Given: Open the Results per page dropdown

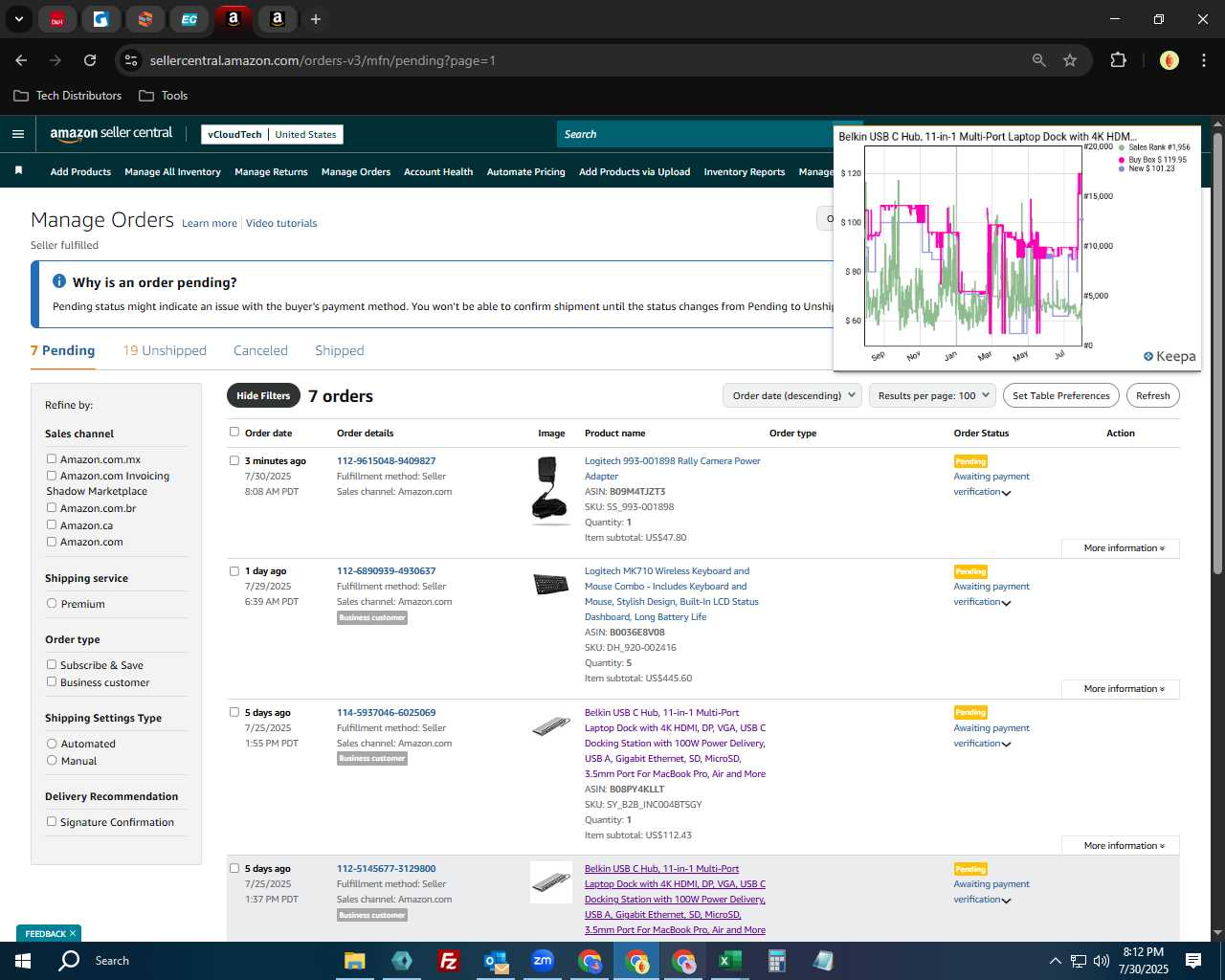Looking at the screenshot, I should pos(933,395).
